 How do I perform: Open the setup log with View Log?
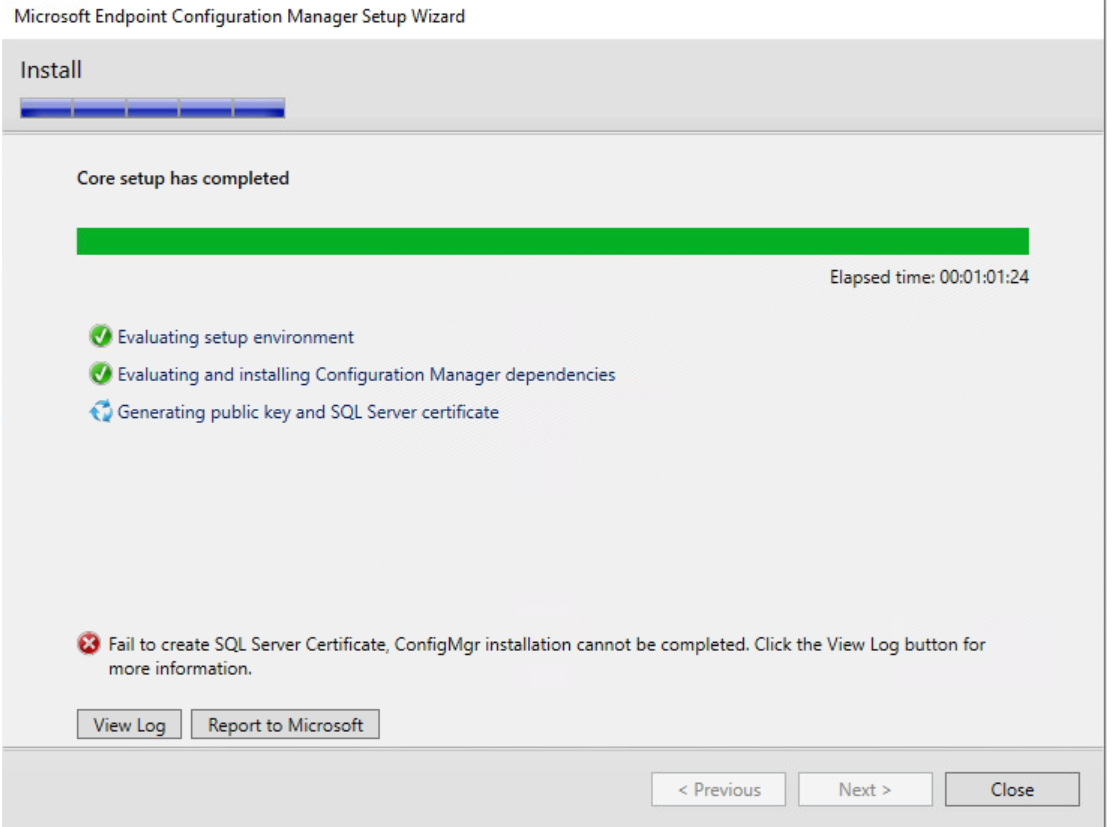point(129,725)
